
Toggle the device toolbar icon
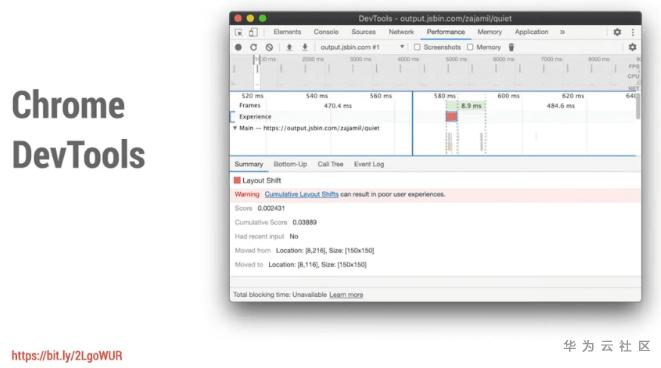[253, 32]
